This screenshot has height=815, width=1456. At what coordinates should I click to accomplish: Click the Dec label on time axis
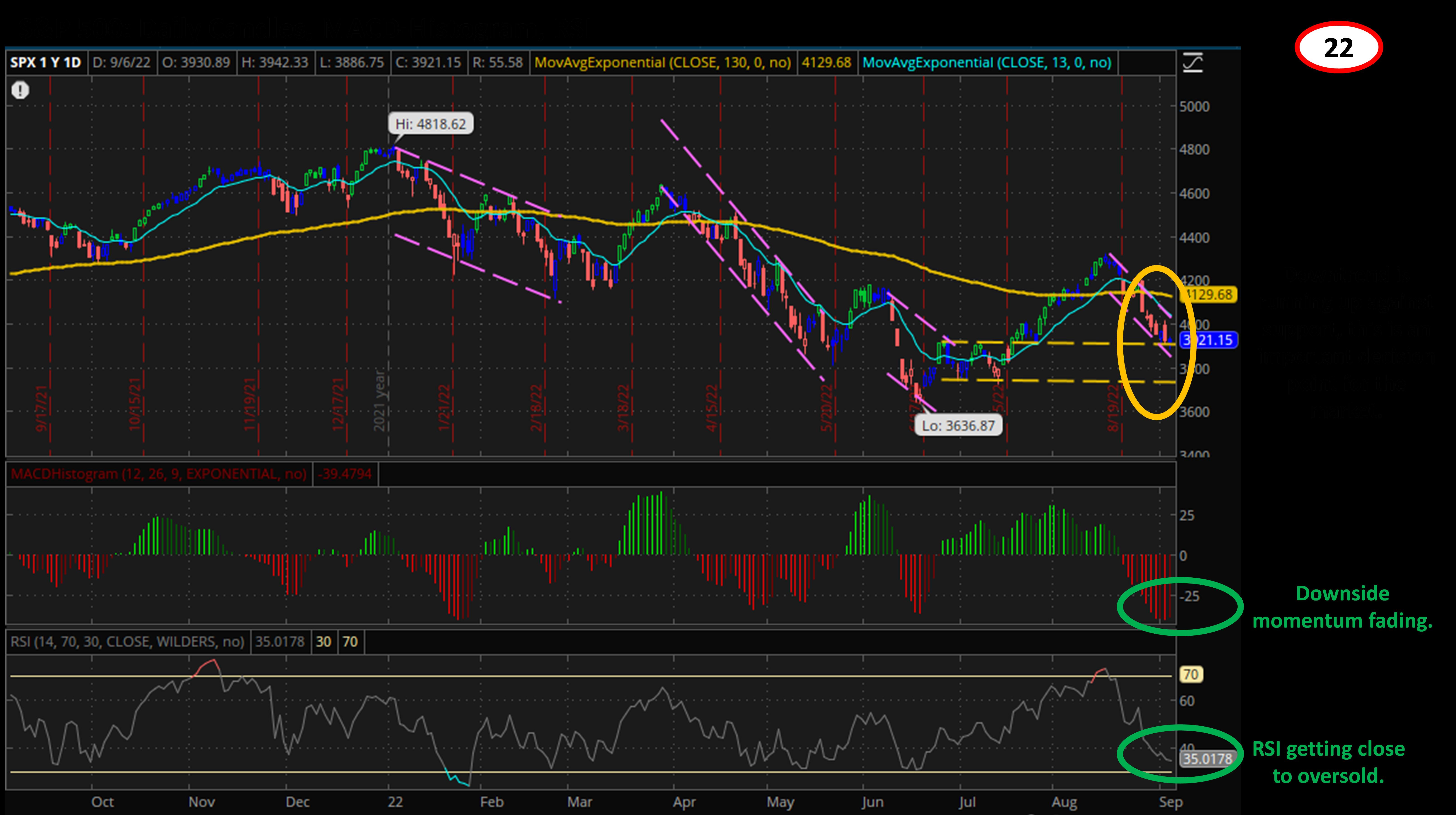pos(298,802)
